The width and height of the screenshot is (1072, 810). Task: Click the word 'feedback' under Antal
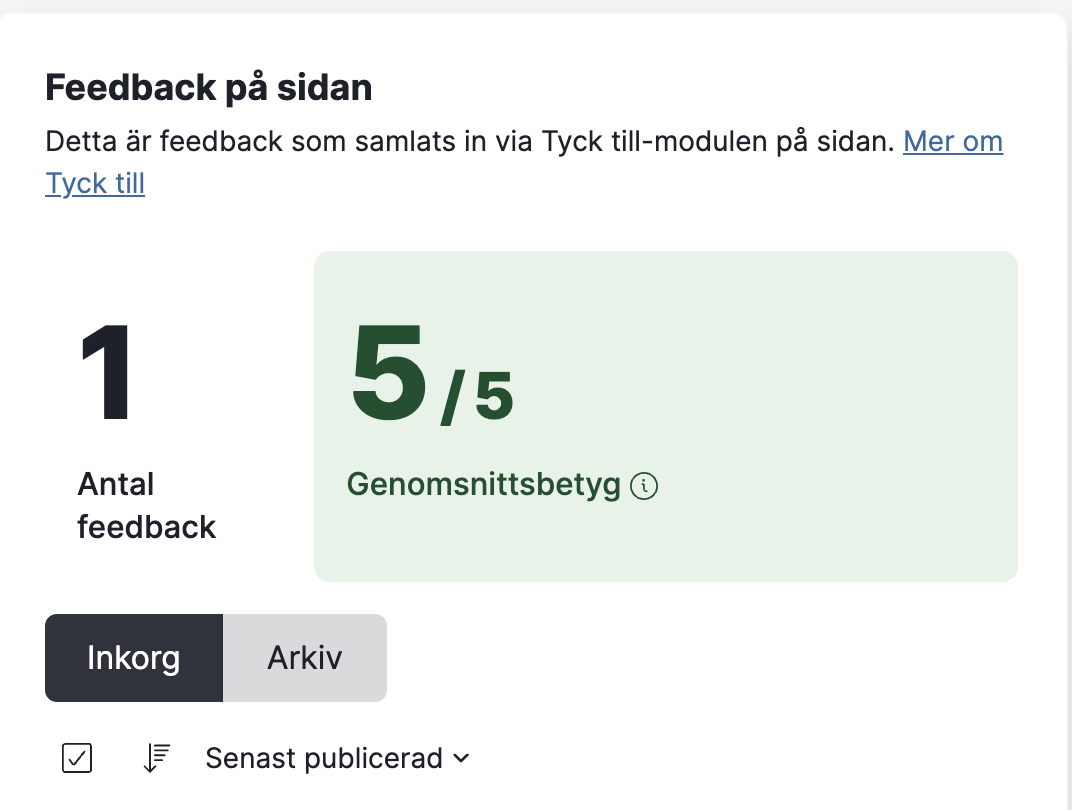[x=146, y=527]
